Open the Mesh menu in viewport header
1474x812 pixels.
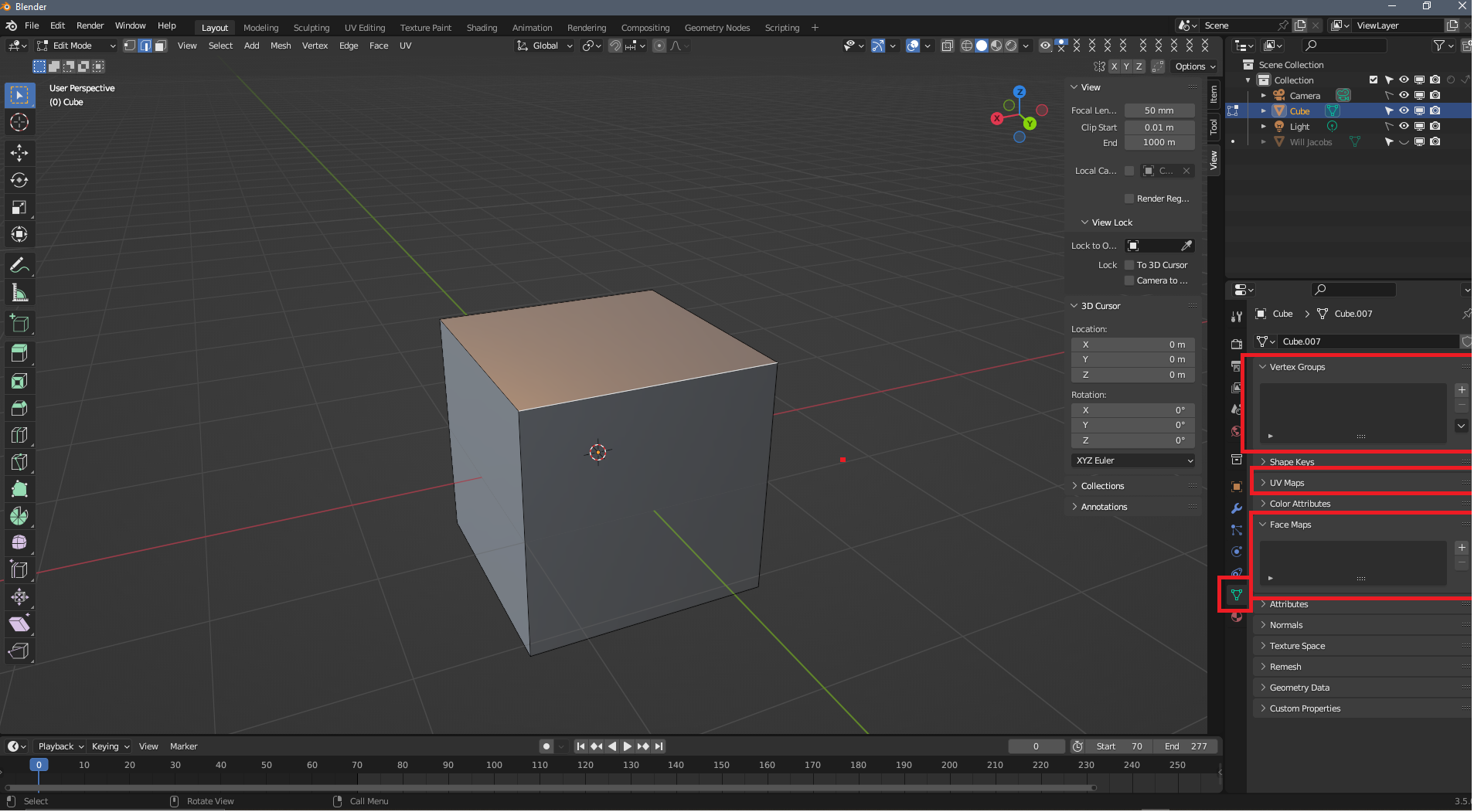[x=281, y=46]
